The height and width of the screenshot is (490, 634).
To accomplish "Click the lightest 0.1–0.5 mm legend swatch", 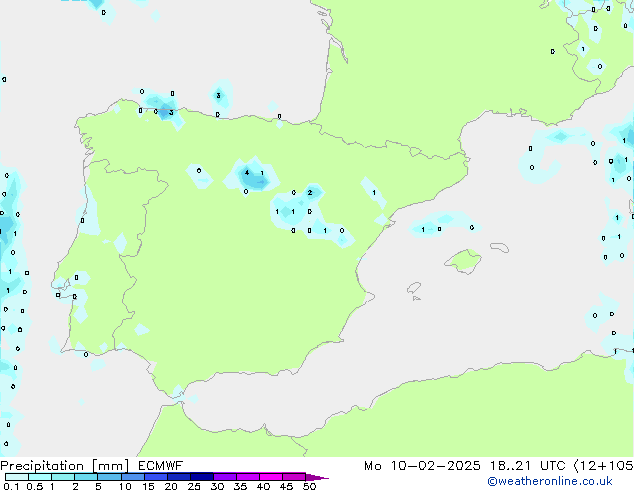I will click(17, 477).
